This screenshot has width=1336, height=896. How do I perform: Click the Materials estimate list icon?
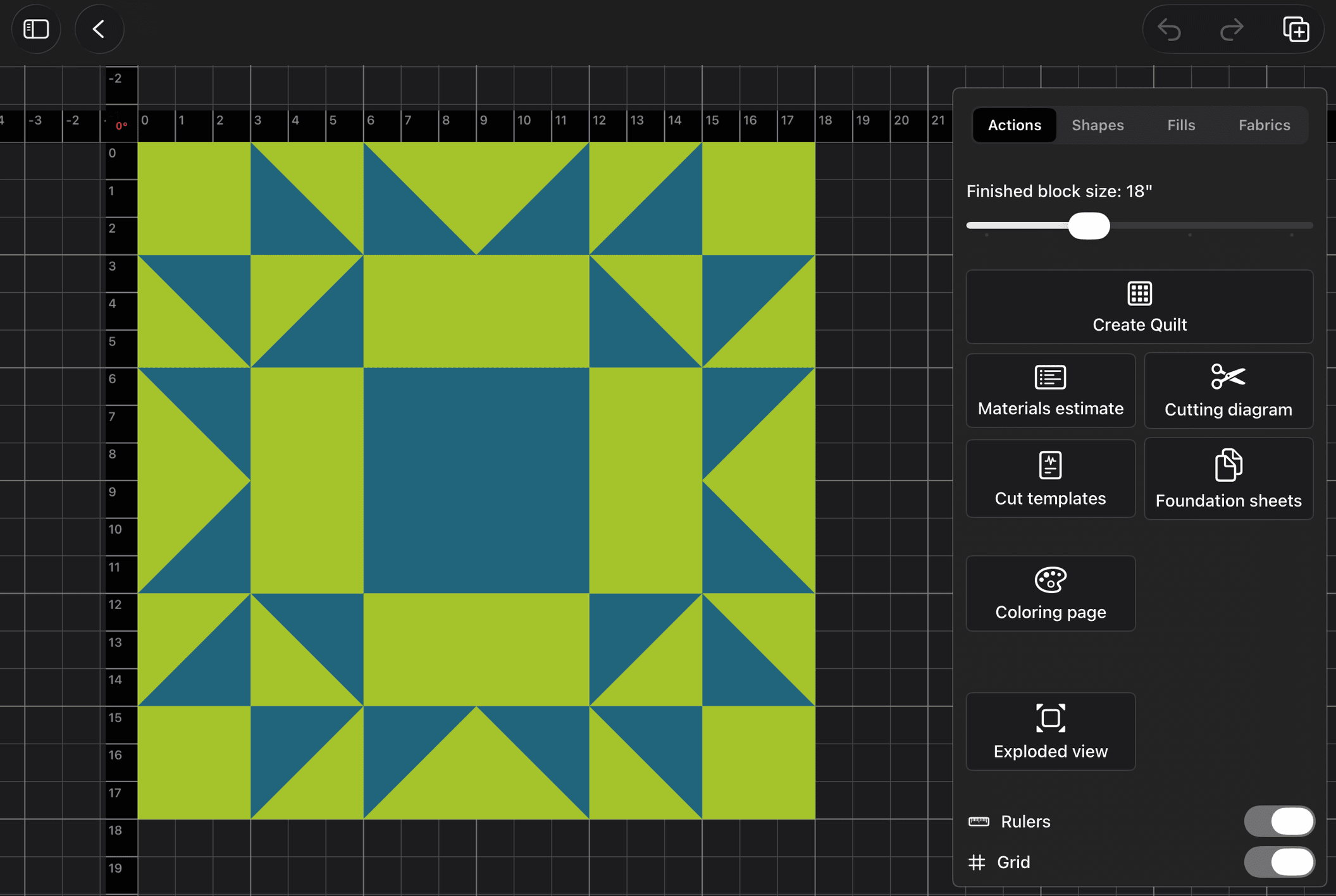point(1050,377)
